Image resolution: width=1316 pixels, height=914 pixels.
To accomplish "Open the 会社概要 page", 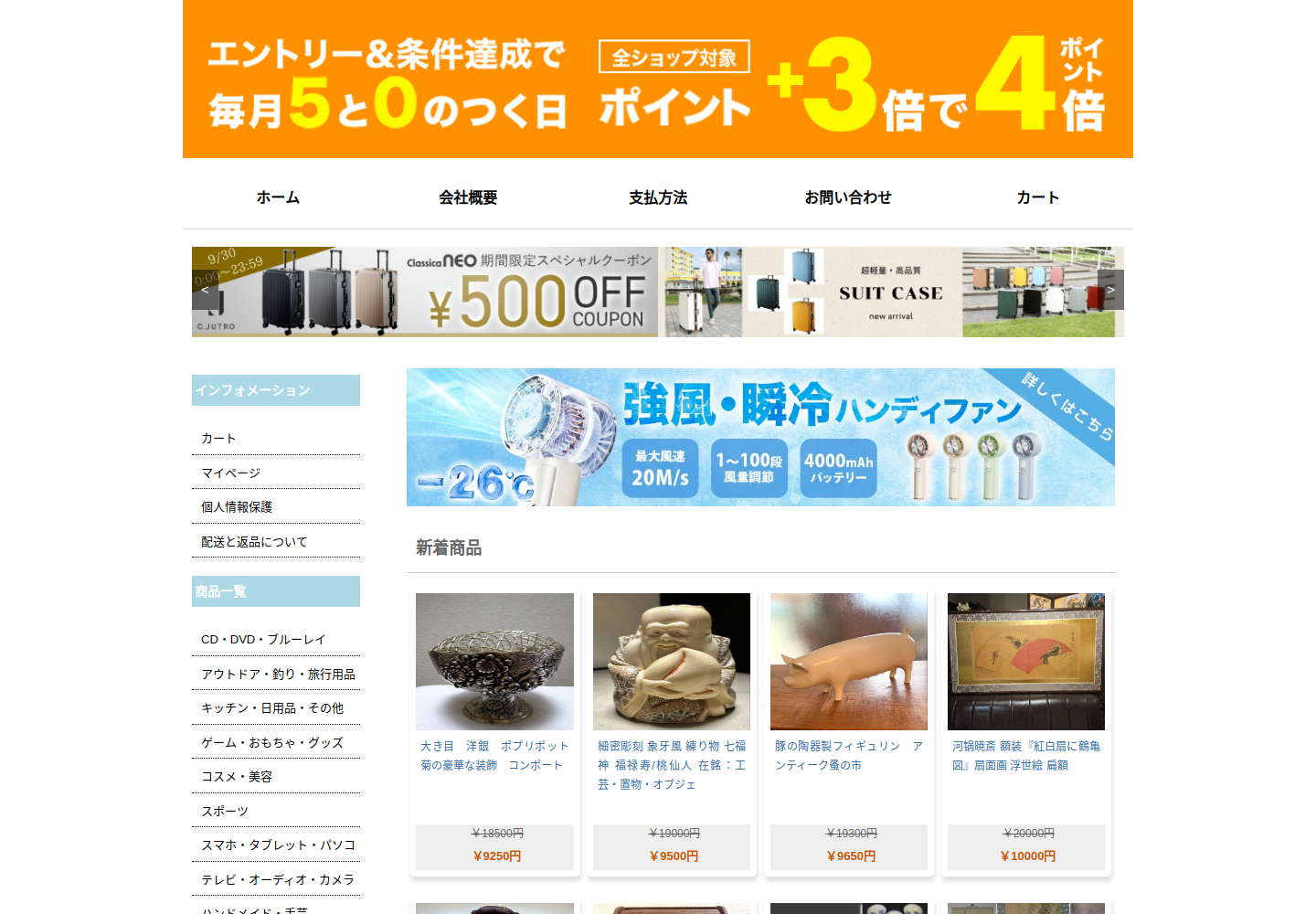I will click(x=468, y=197).
